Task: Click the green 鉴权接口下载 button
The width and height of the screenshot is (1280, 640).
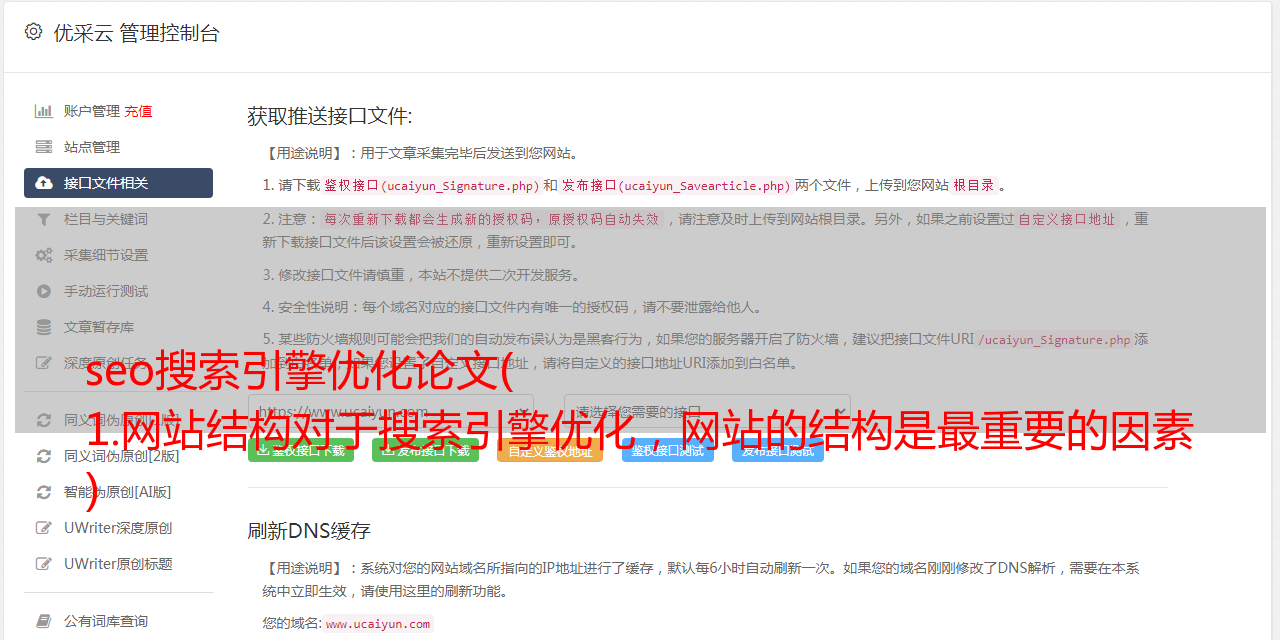Action: [x=301, y=450]
